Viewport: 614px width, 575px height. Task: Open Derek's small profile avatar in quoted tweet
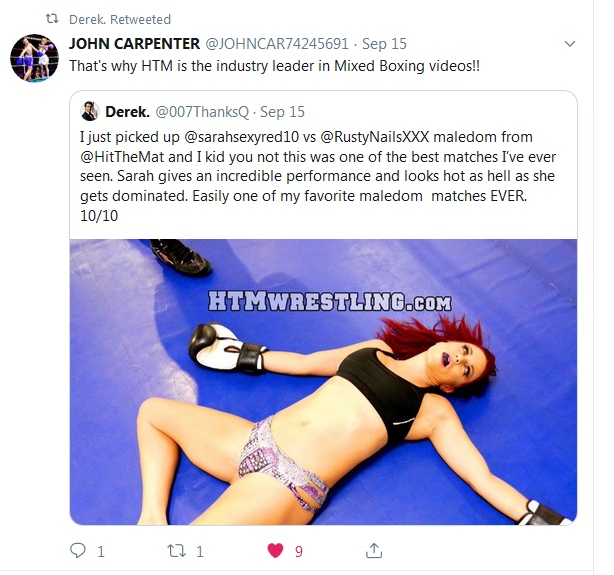click(x=89, y=111)
